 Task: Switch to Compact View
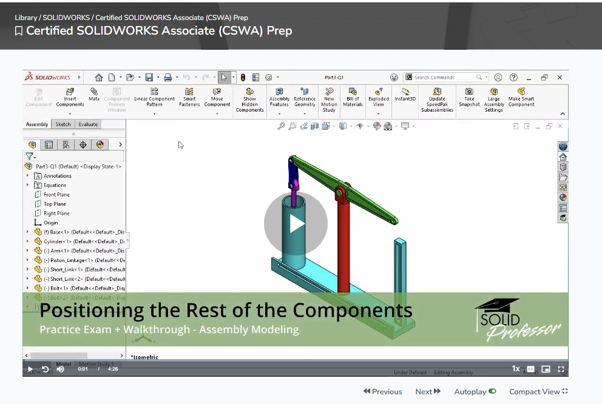538,391
